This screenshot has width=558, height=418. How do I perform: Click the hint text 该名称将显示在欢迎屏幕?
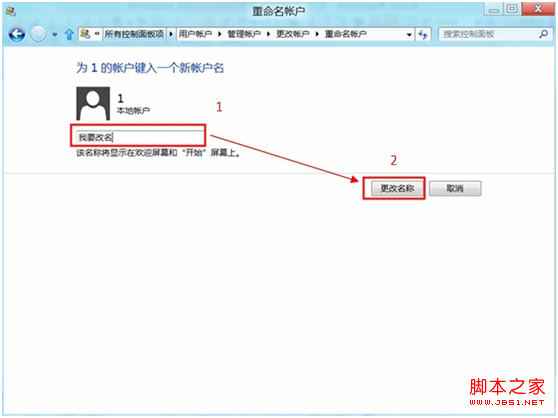point(158,153)
